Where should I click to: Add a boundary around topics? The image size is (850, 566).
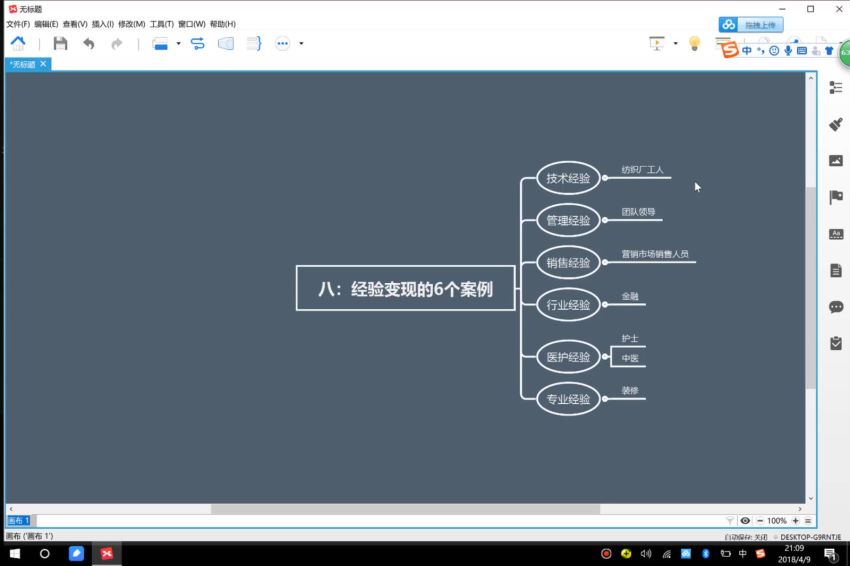coord(226,44)
